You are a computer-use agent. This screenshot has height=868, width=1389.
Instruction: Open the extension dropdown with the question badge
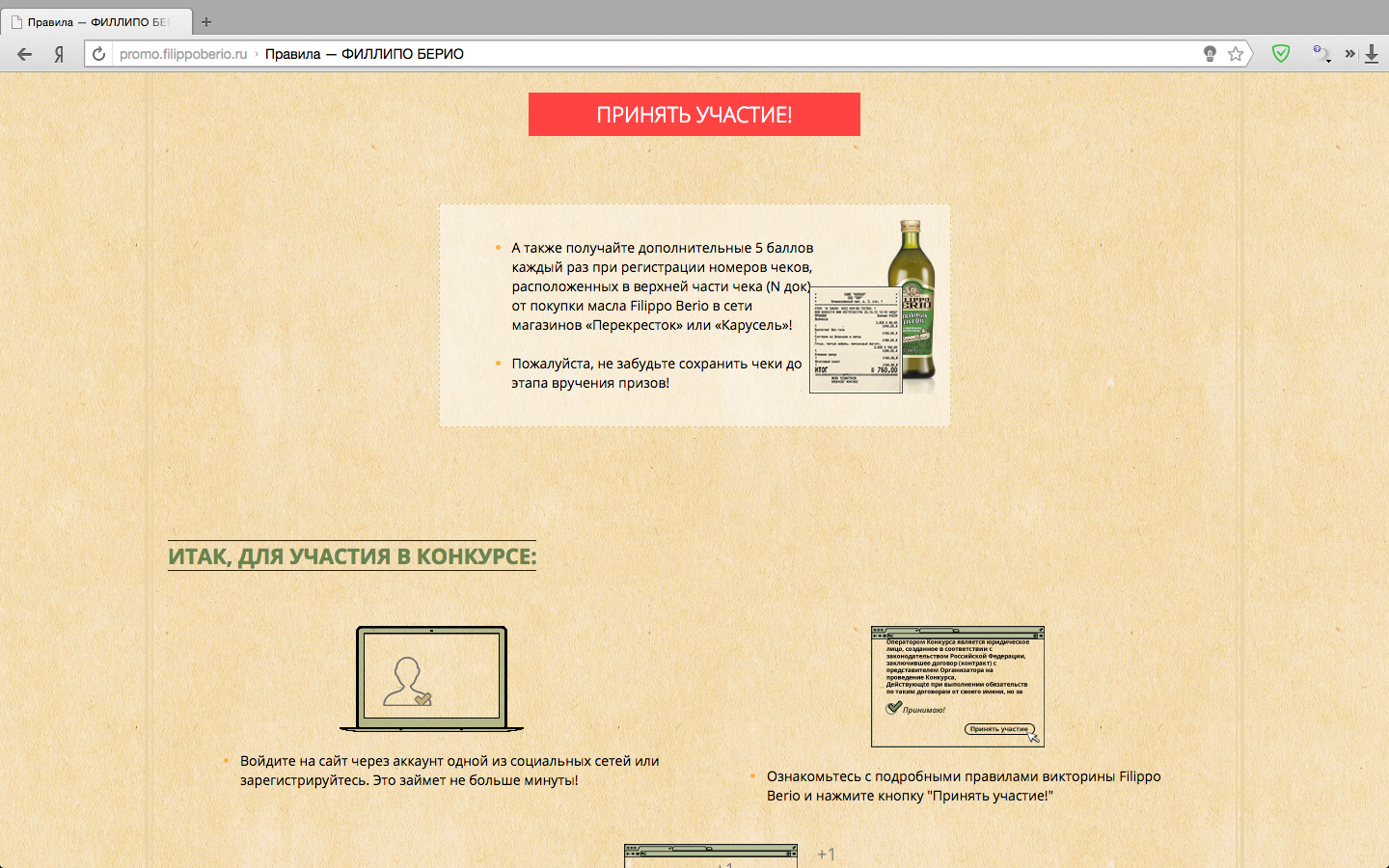pyautogui.click(x=1321, y=54)
